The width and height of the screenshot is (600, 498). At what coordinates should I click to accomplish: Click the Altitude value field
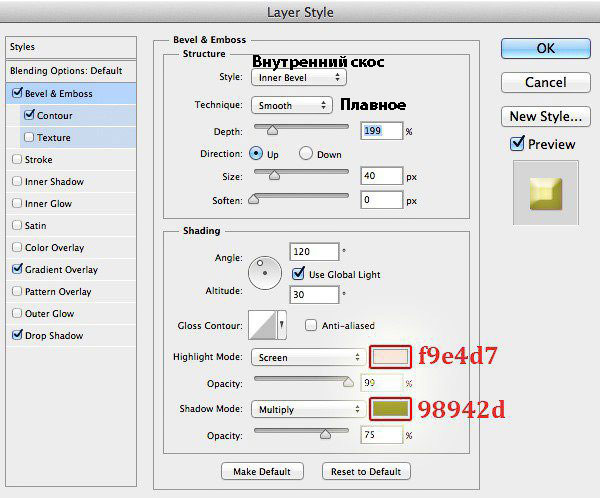point(314,295)
